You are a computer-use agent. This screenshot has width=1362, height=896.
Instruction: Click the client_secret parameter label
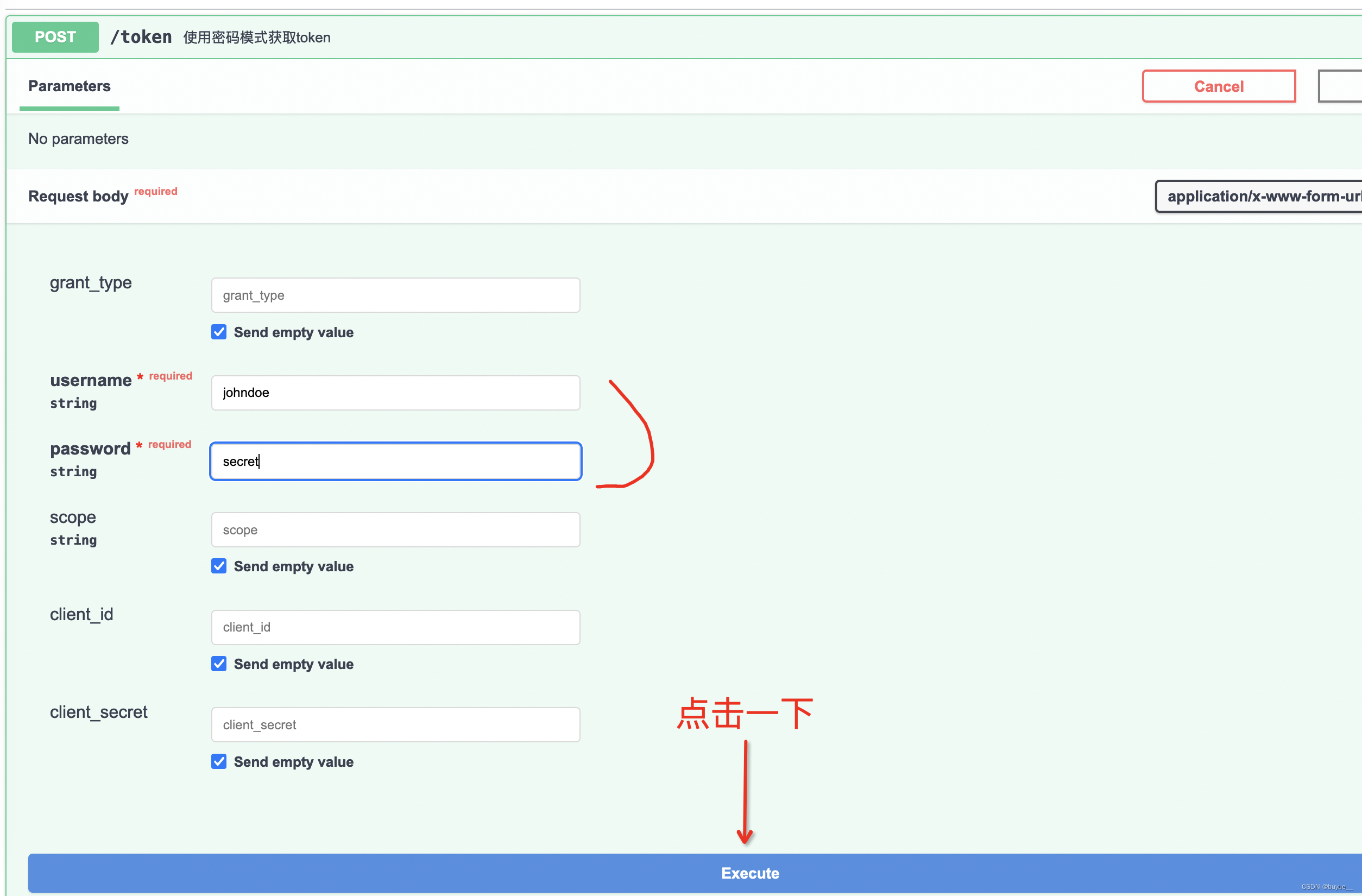[98, 712]
